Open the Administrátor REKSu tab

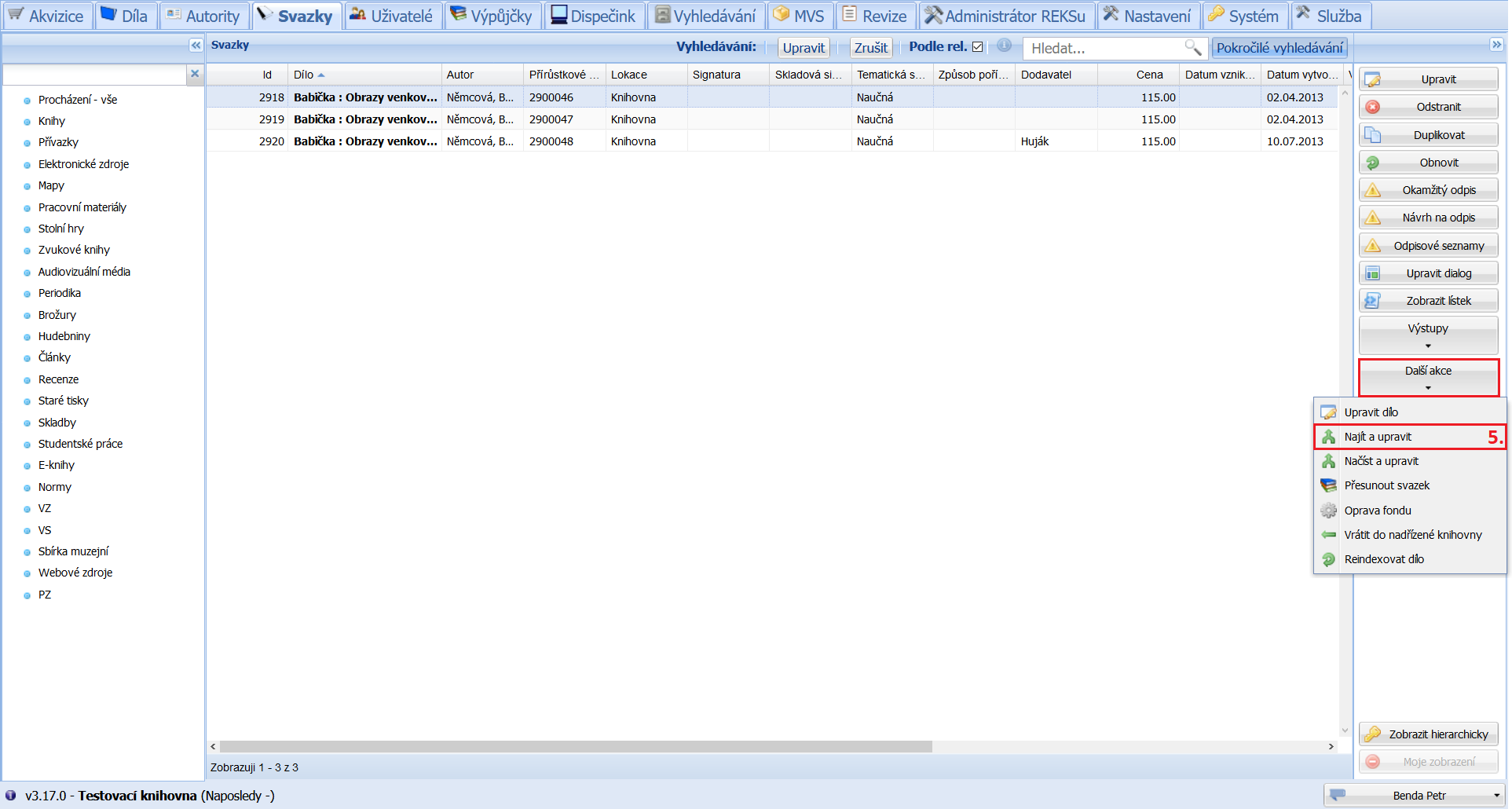coord(1006,16)
